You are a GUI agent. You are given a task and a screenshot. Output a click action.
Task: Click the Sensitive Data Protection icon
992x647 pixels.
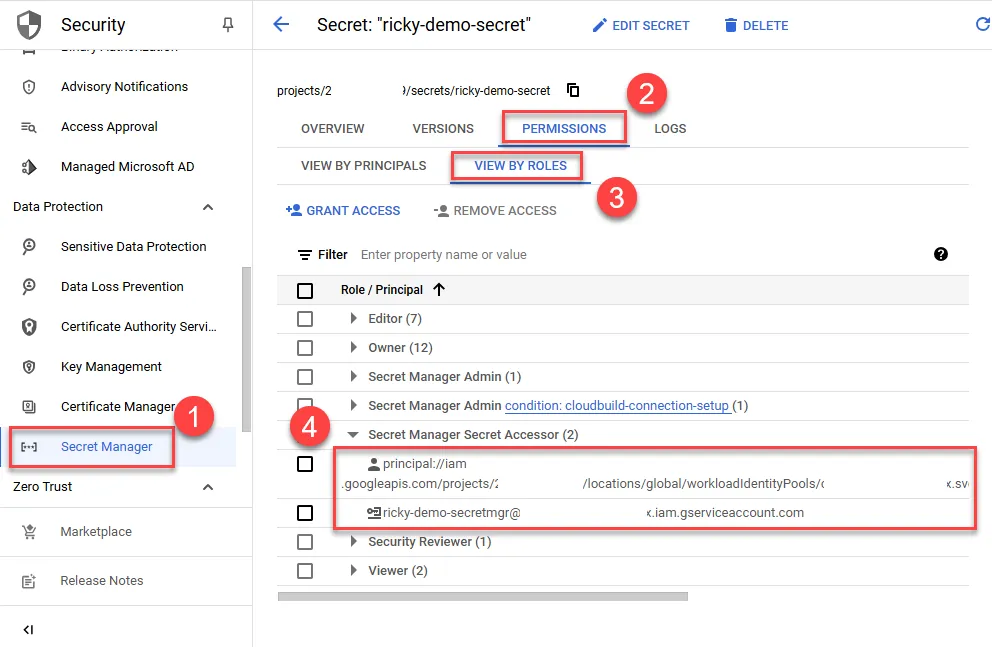click(x=29, y=247)
